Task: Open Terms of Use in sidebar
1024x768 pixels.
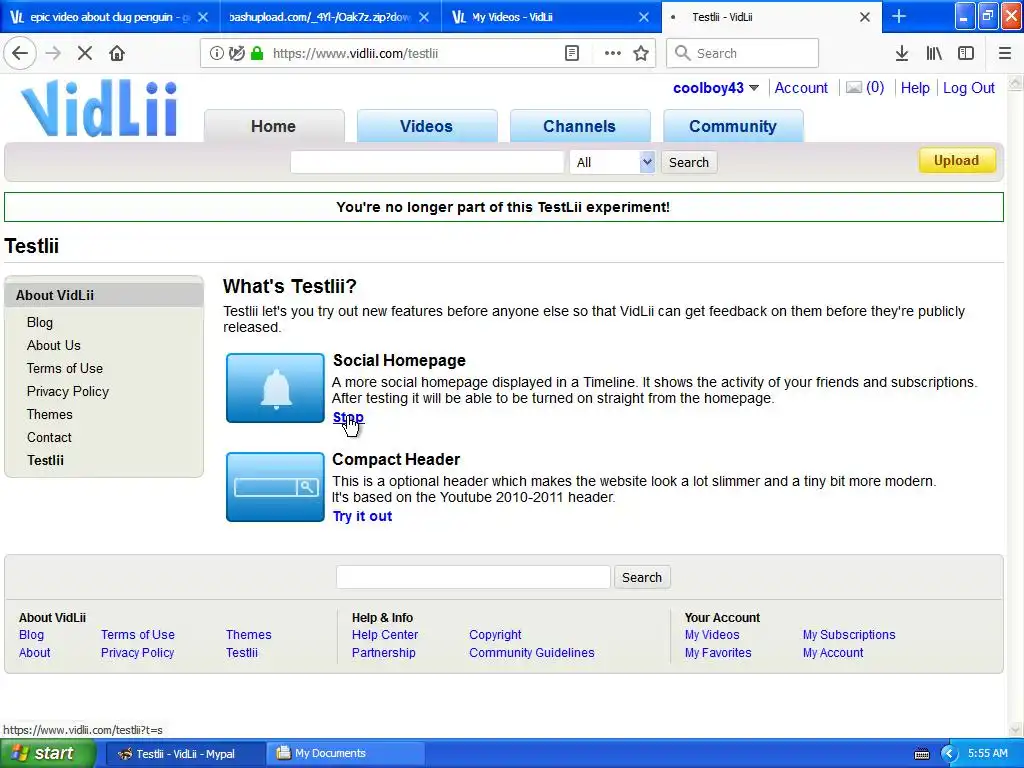Action: [65, 368]
